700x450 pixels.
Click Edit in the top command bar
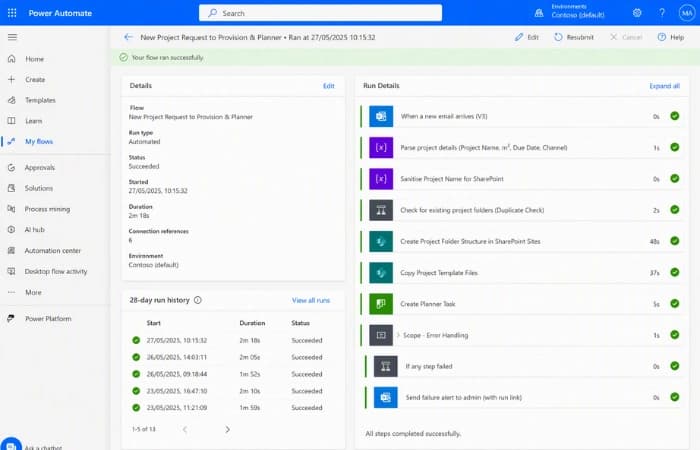[527, 37]
